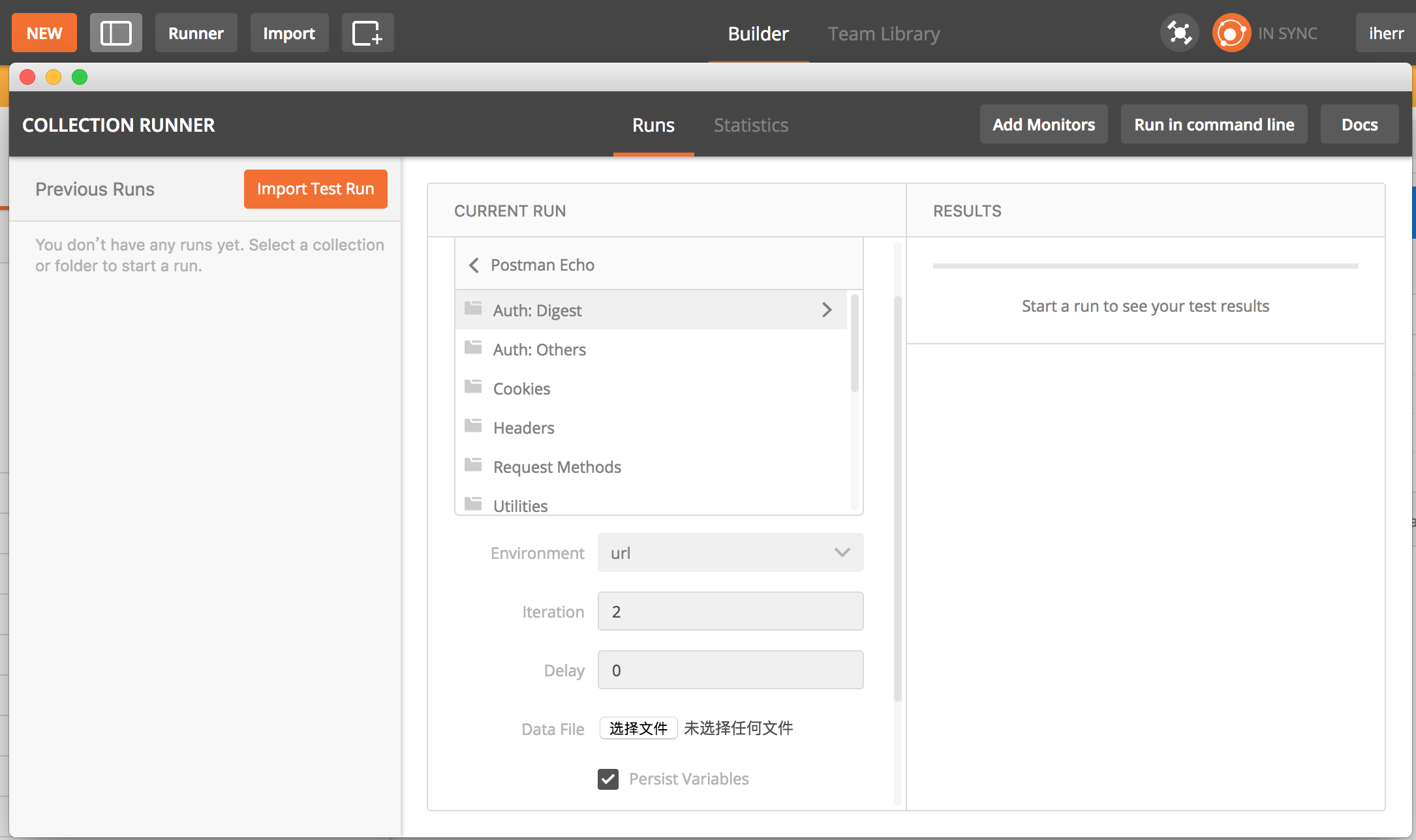Click folder icon next to Cookies
The width and height of the screenshot is (1416, 840).
click(x=473, y=387)
